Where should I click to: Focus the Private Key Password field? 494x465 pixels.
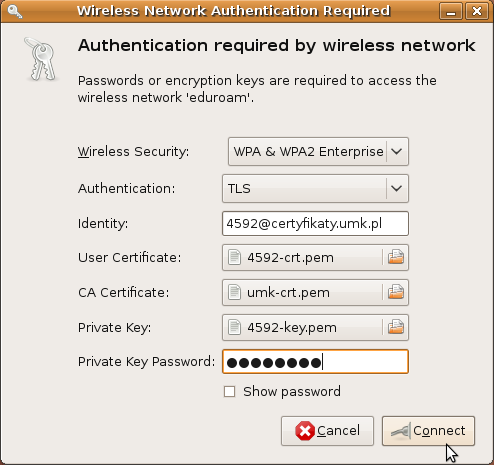[315, 362]
